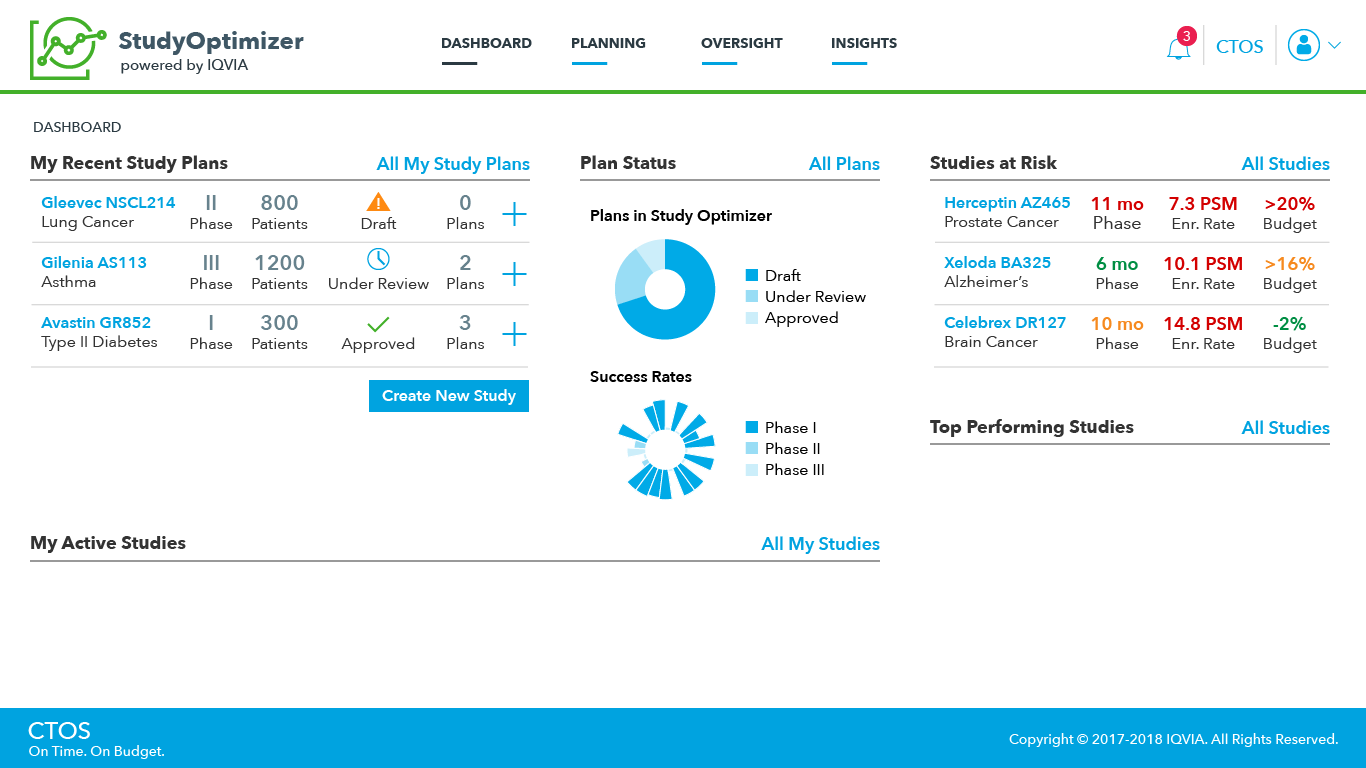Click the Plans in Study Optimizer donut chart

[665, 290]
